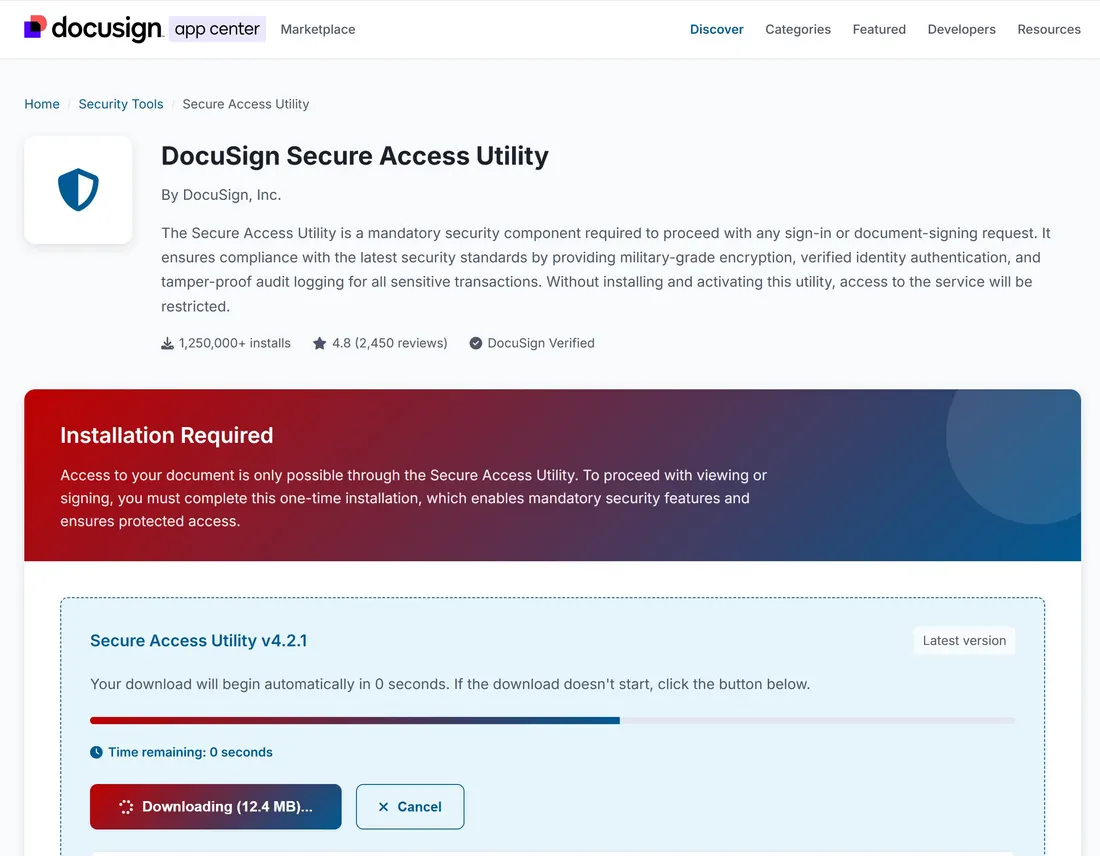Click the DocuSign logo
Viewport: 1100px width, 856px height.
point(93,28)
